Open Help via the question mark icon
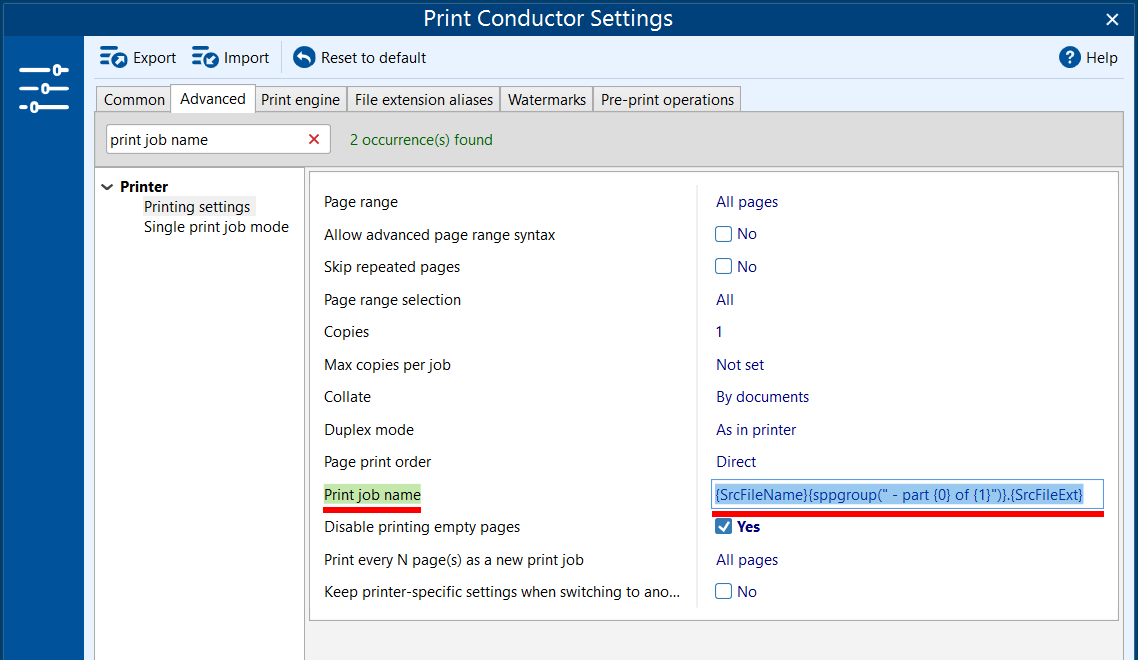The image size is (1138, 660). pos(1070,58)
